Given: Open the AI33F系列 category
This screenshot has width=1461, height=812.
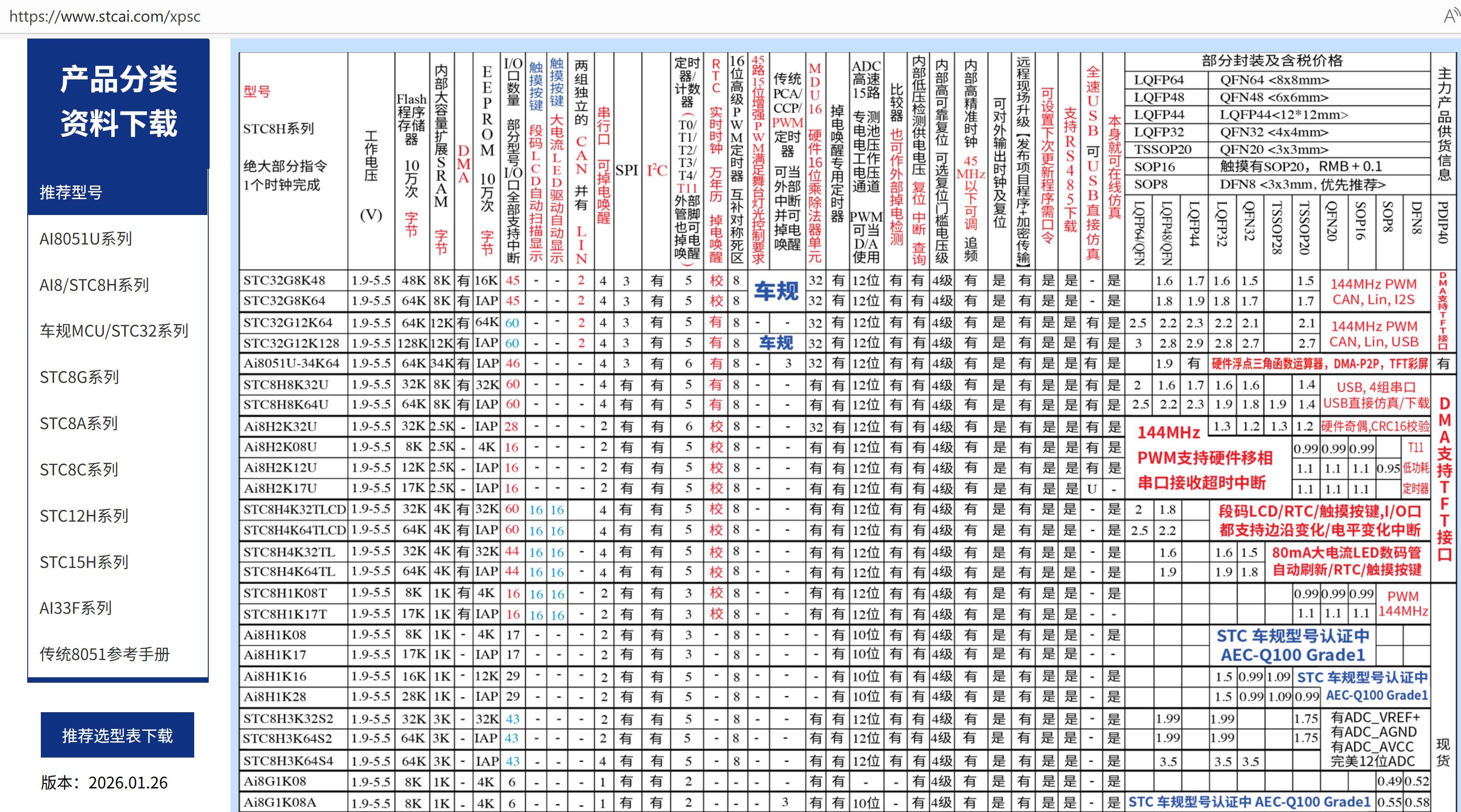Looking at the screenshot, I should point(76,607).
